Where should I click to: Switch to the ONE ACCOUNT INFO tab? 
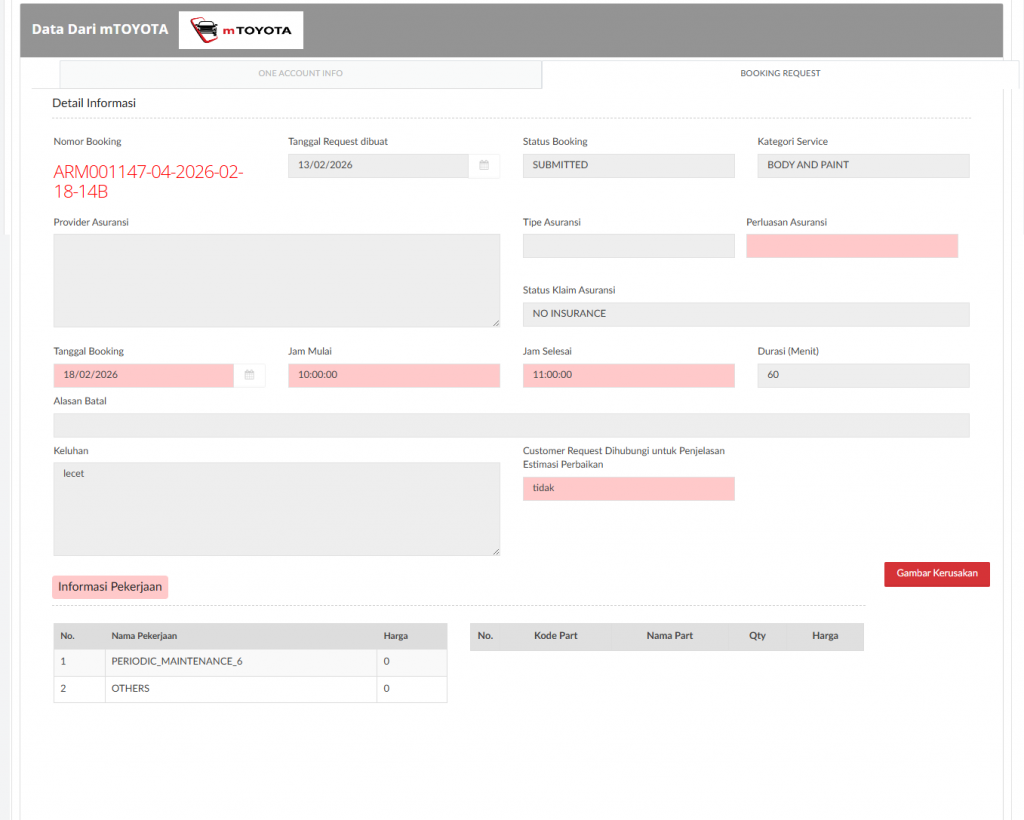click(300, 74)
